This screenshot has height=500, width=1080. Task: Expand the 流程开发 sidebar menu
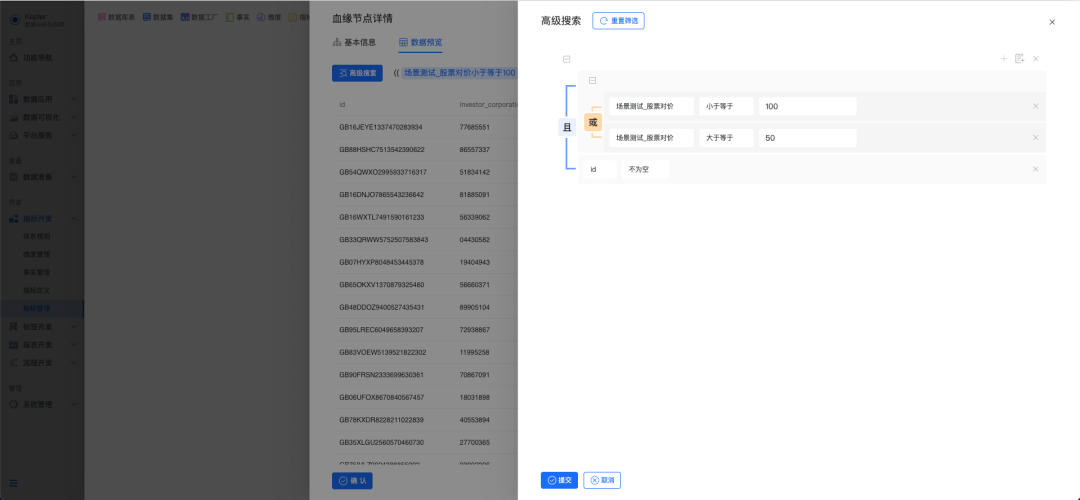click(x=42, y=362)
